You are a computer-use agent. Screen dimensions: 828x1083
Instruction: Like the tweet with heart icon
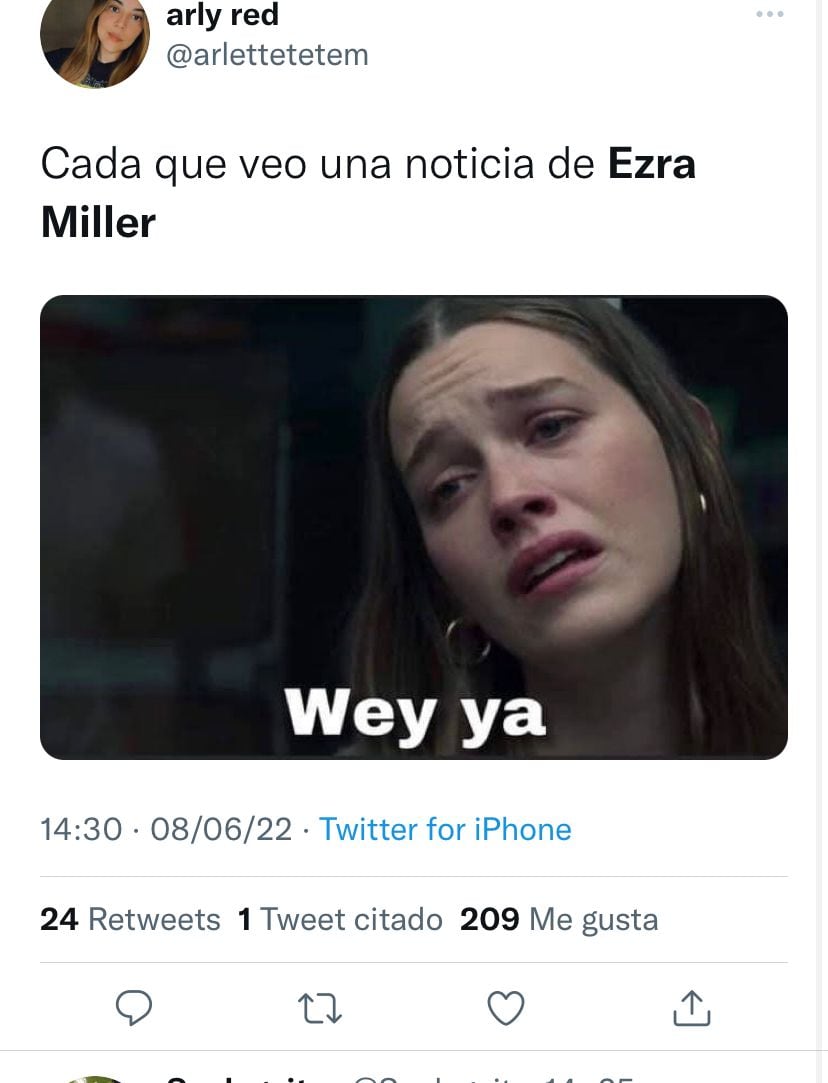click(506, 1008)
